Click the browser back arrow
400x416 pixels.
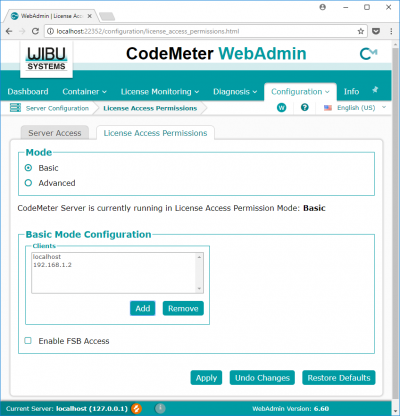9,31
